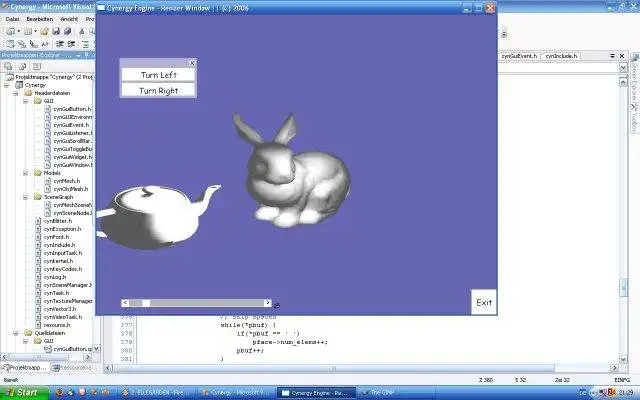Switch to the Projektmappen-Explorer bottom tab
Screen dimensions: 640x400
tap(24, 367)
